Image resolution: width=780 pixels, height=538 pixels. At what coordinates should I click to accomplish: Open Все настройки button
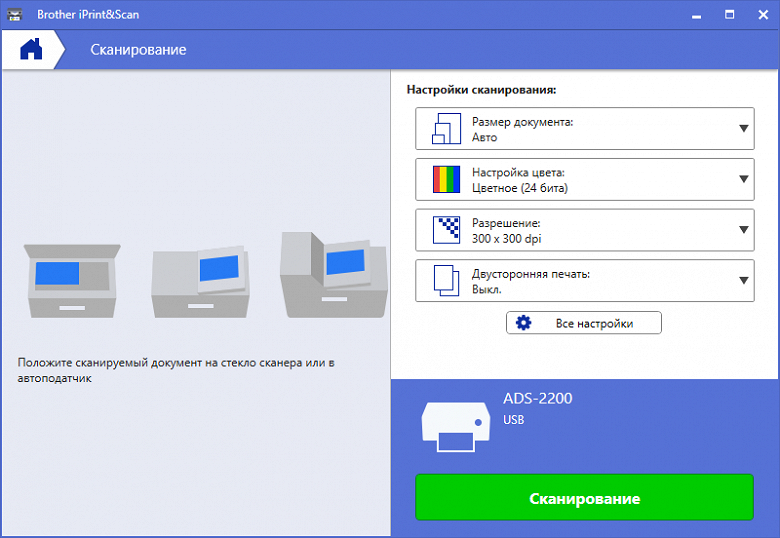(584, 323)
